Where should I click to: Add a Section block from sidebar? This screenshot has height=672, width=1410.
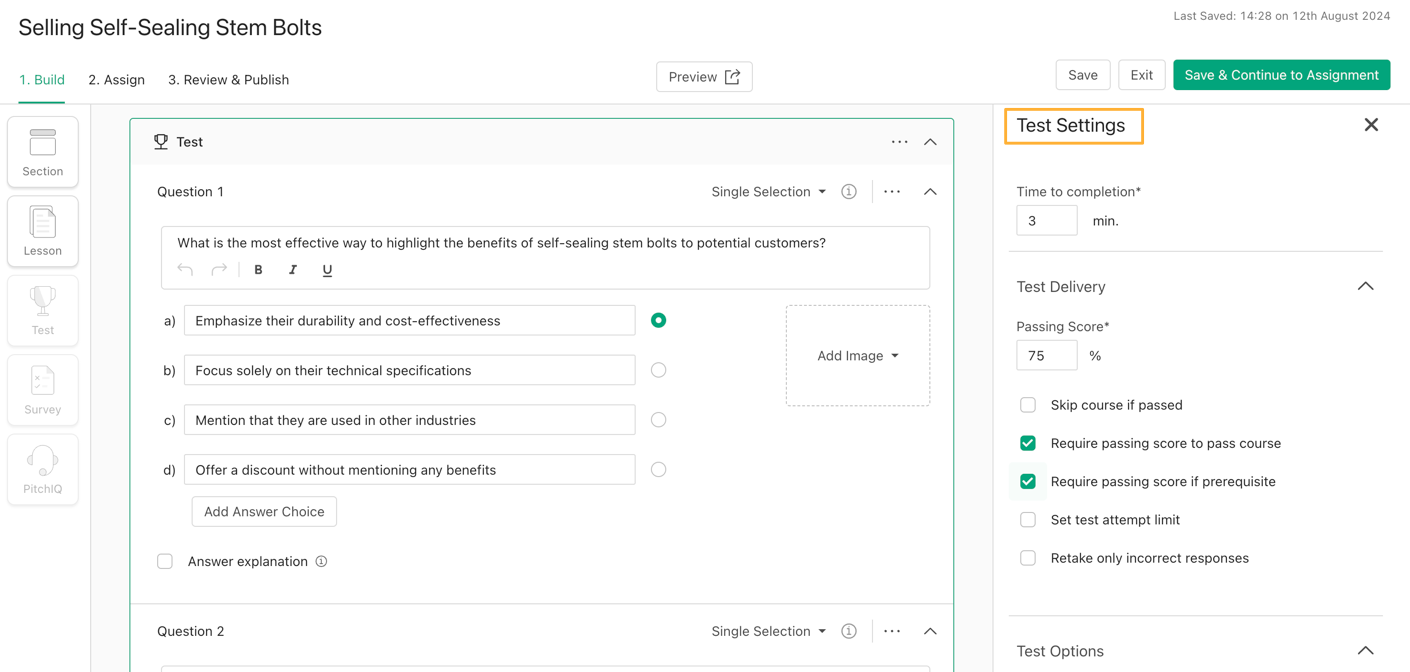[x=42, y=152]
